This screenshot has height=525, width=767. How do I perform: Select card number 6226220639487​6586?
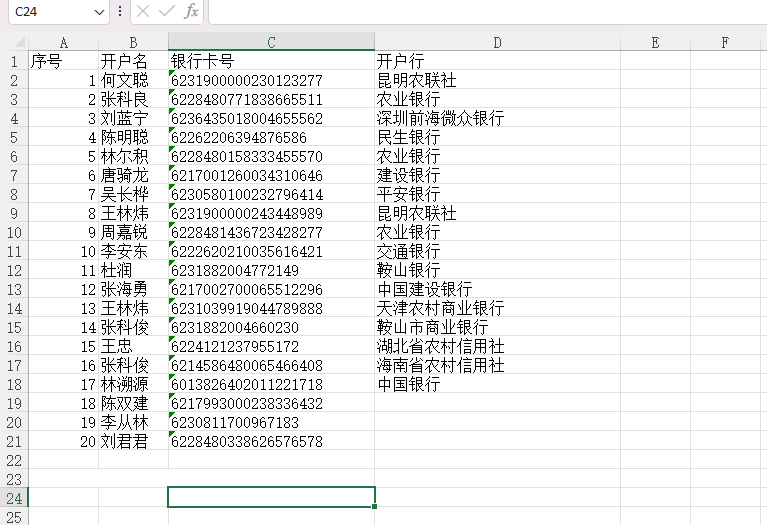[x=271, y=137]
